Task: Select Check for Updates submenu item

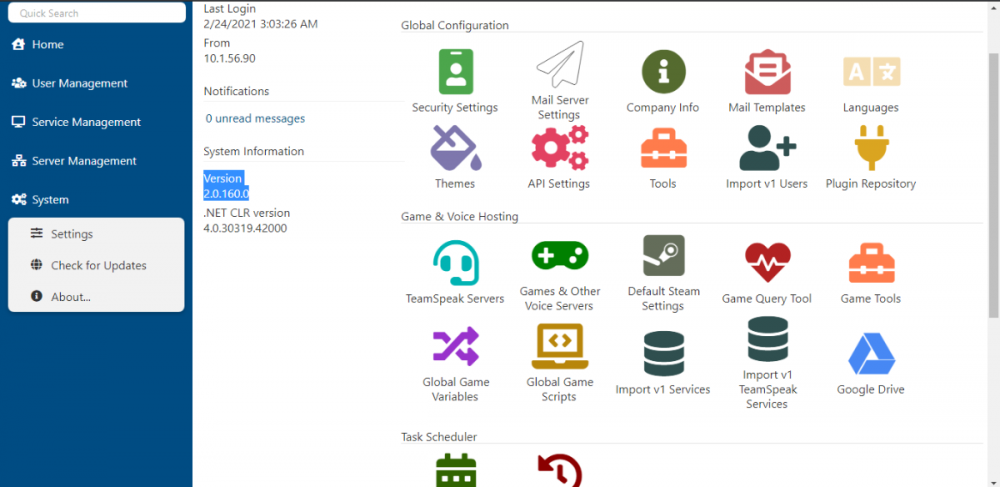Action: (x=98, y=265)
